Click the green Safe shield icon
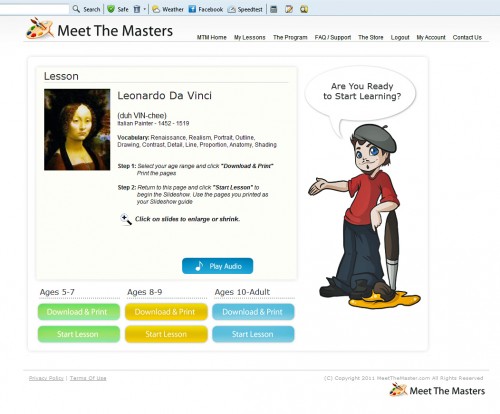Viewport: 500px width, 414px height. pos(111,9)
